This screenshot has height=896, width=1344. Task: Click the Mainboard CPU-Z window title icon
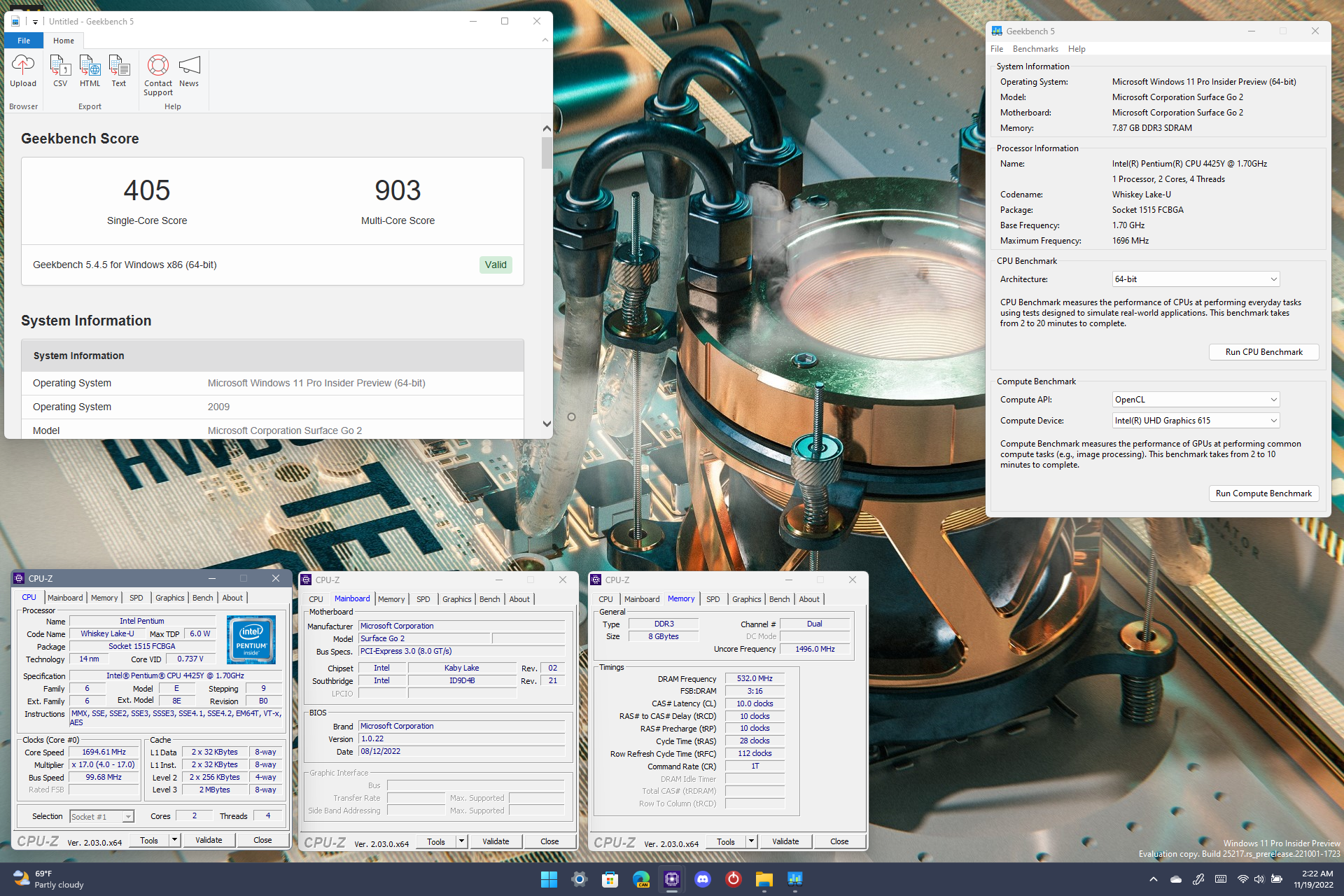pyautogui.click(x=306, y=580)
